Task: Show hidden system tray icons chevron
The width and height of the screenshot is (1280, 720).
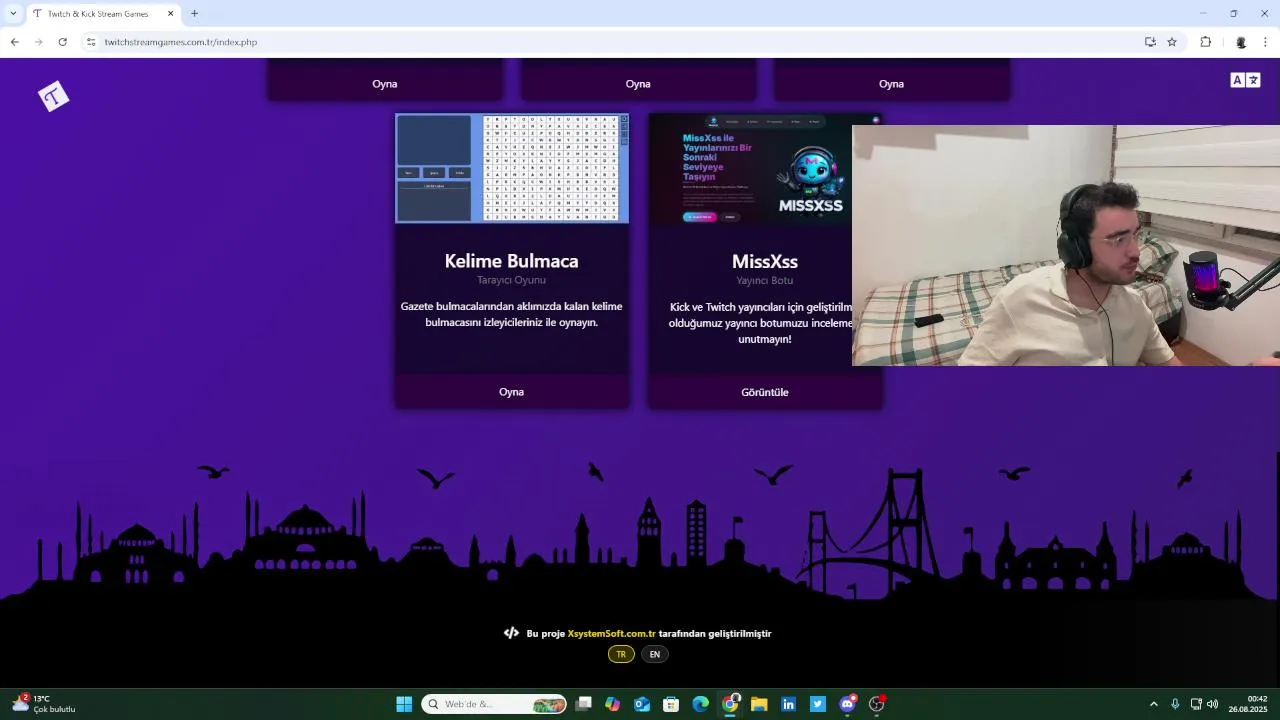Action: click(x=1153, y=704)
